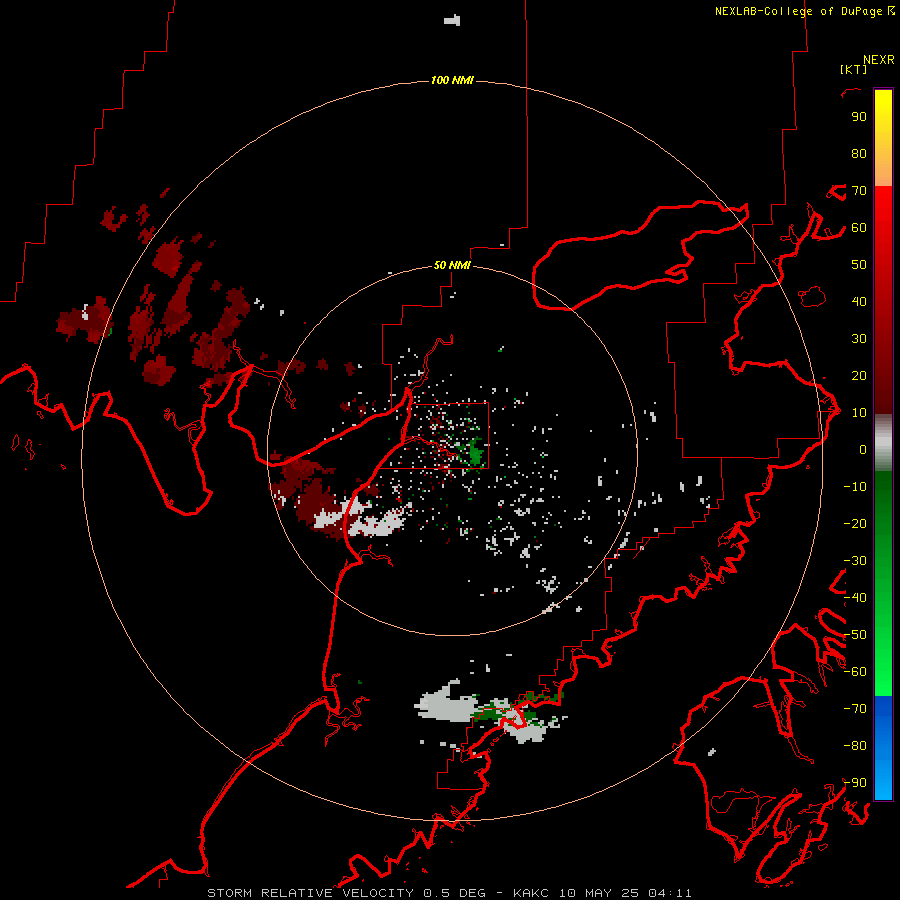The height and width of the screenshot is (900, 900).
Task: Click the large gray echo south of radar
Action: (448, 703)
